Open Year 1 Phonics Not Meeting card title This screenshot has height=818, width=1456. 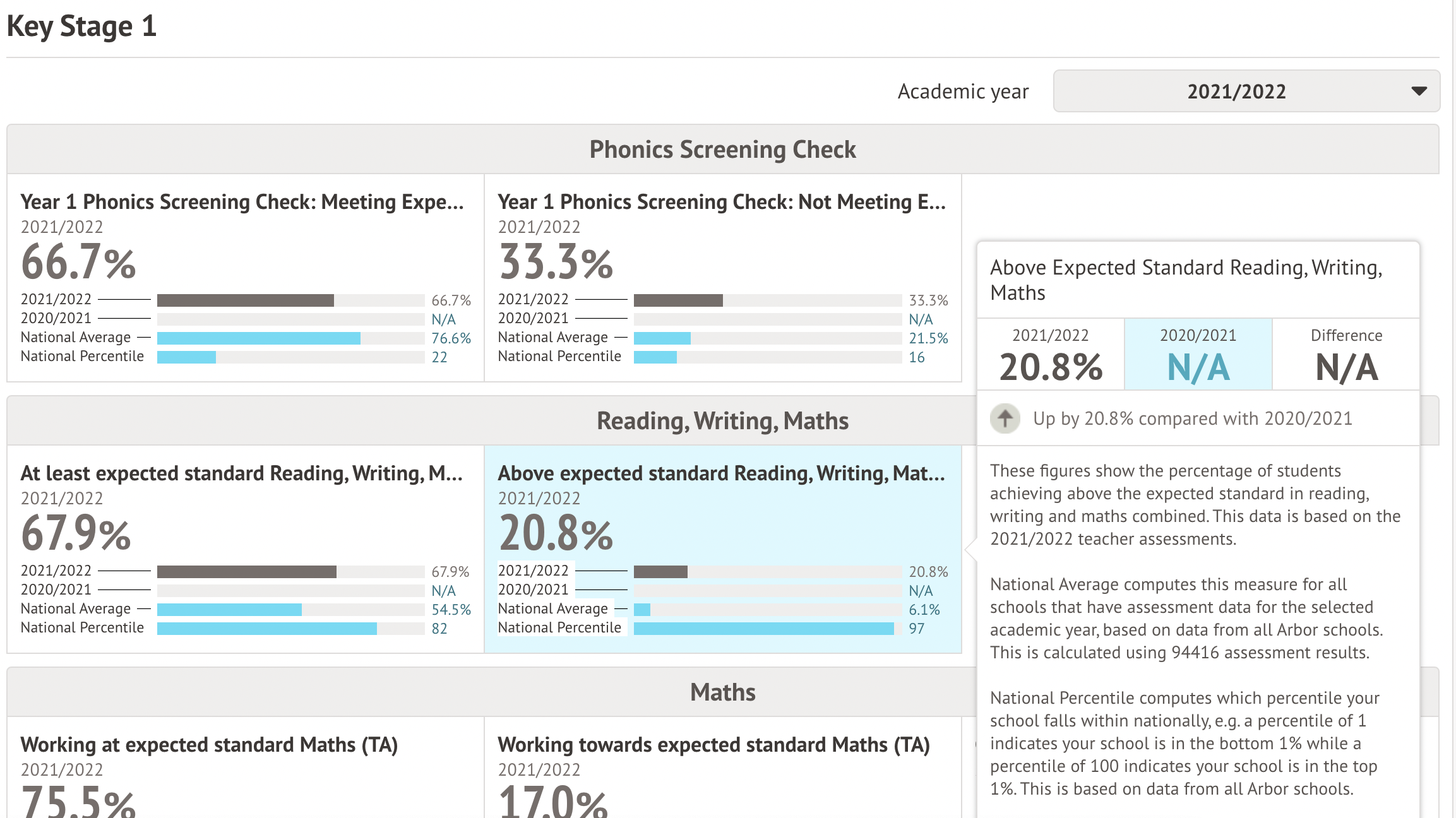pos(721,202)
